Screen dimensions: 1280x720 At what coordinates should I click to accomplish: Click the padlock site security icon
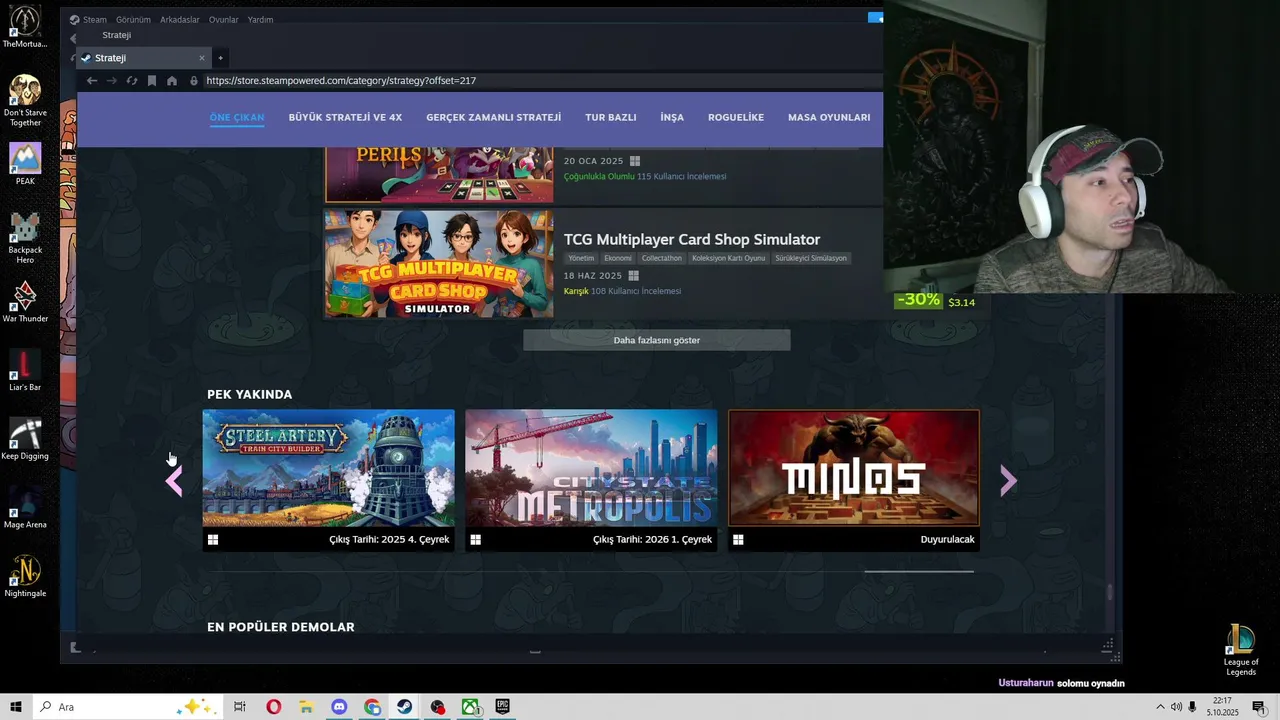(x=194, y=80)
